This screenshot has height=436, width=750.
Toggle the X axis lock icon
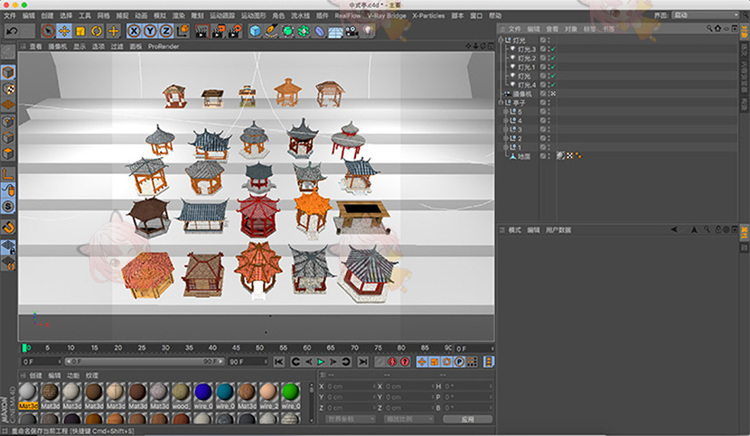pyautogui.click(x=135, y=31)
